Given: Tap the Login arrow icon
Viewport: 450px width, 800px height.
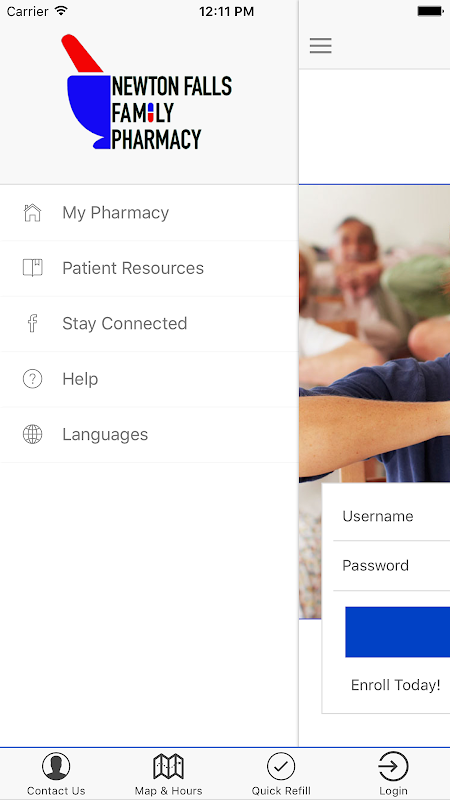Looking at the screenshot, I should pos(393,766).
